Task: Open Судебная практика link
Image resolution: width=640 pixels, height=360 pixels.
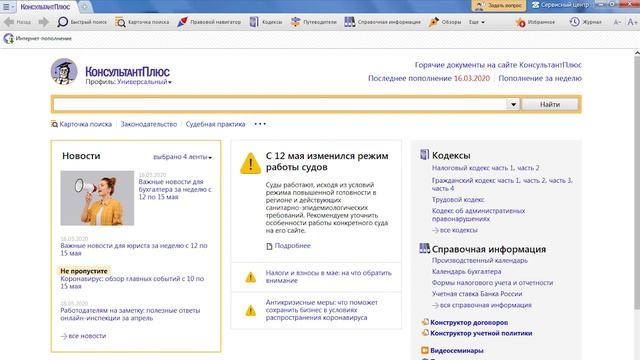Action: [x=216, y=124]
